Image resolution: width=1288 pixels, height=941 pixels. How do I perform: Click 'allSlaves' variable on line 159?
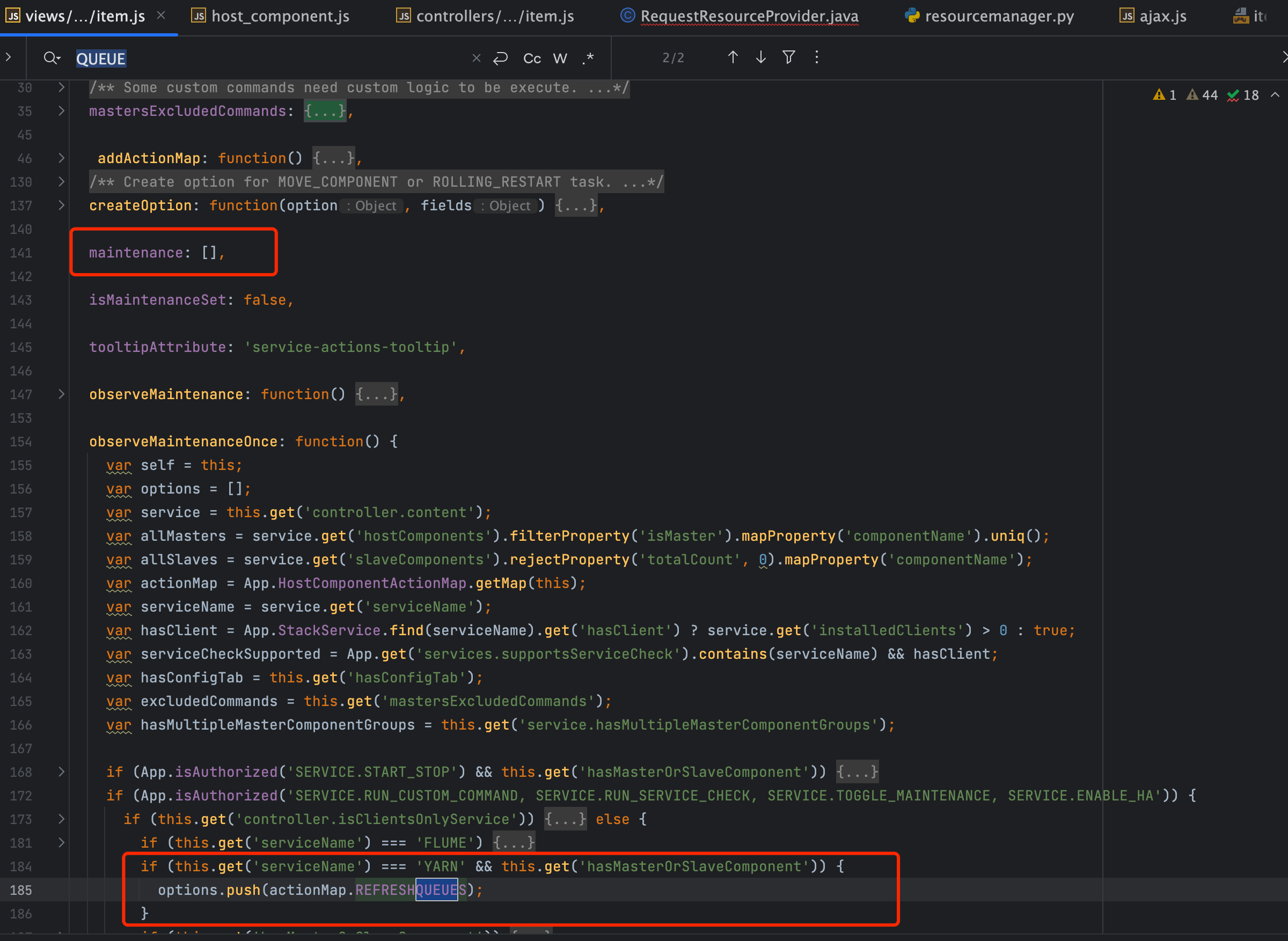[179, 560]
